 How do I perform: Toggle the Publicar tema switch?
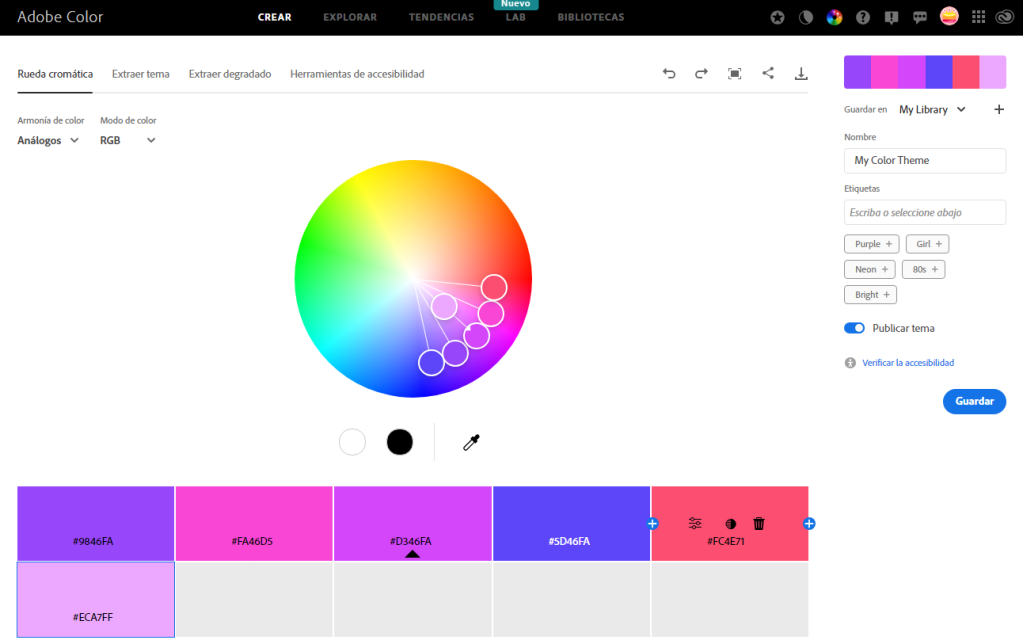[x=854, y=328]
